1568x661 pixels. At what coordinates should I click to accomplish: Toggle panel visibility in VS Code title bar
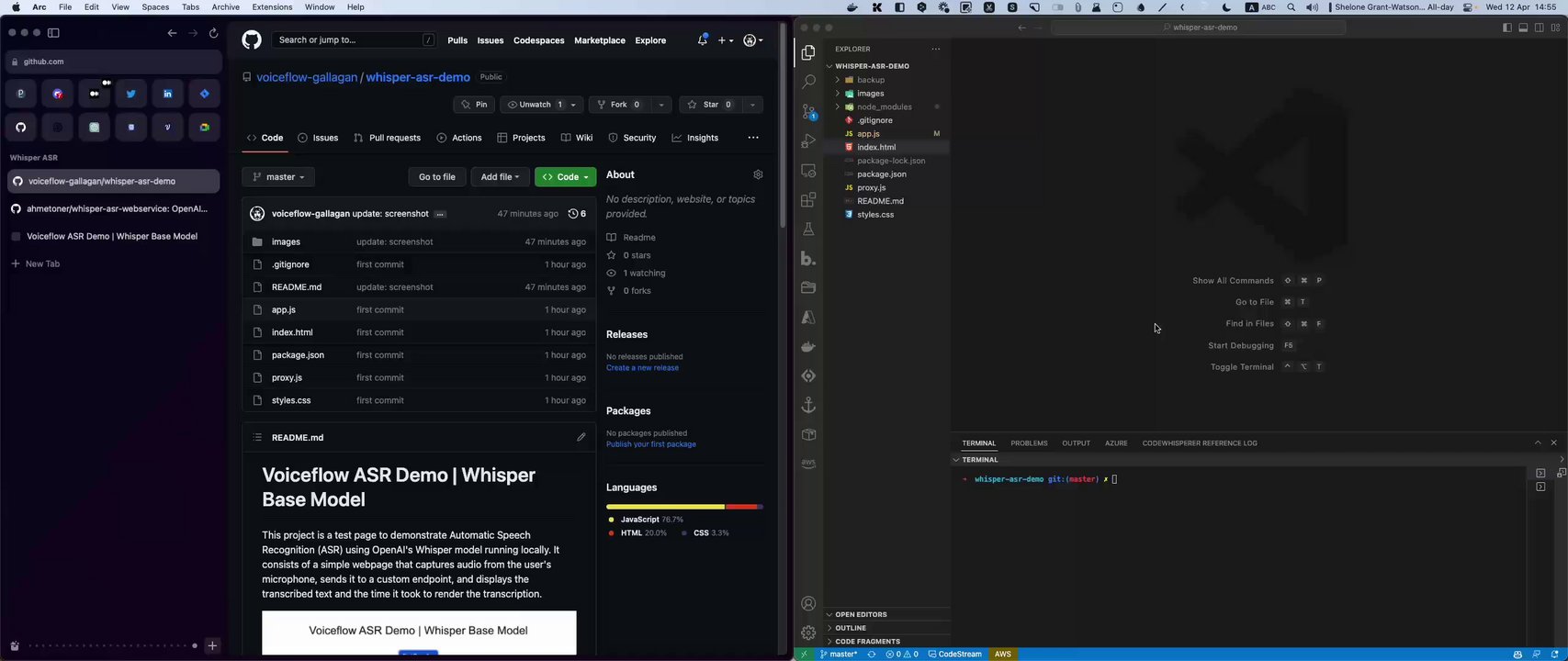click(1523, 28)
